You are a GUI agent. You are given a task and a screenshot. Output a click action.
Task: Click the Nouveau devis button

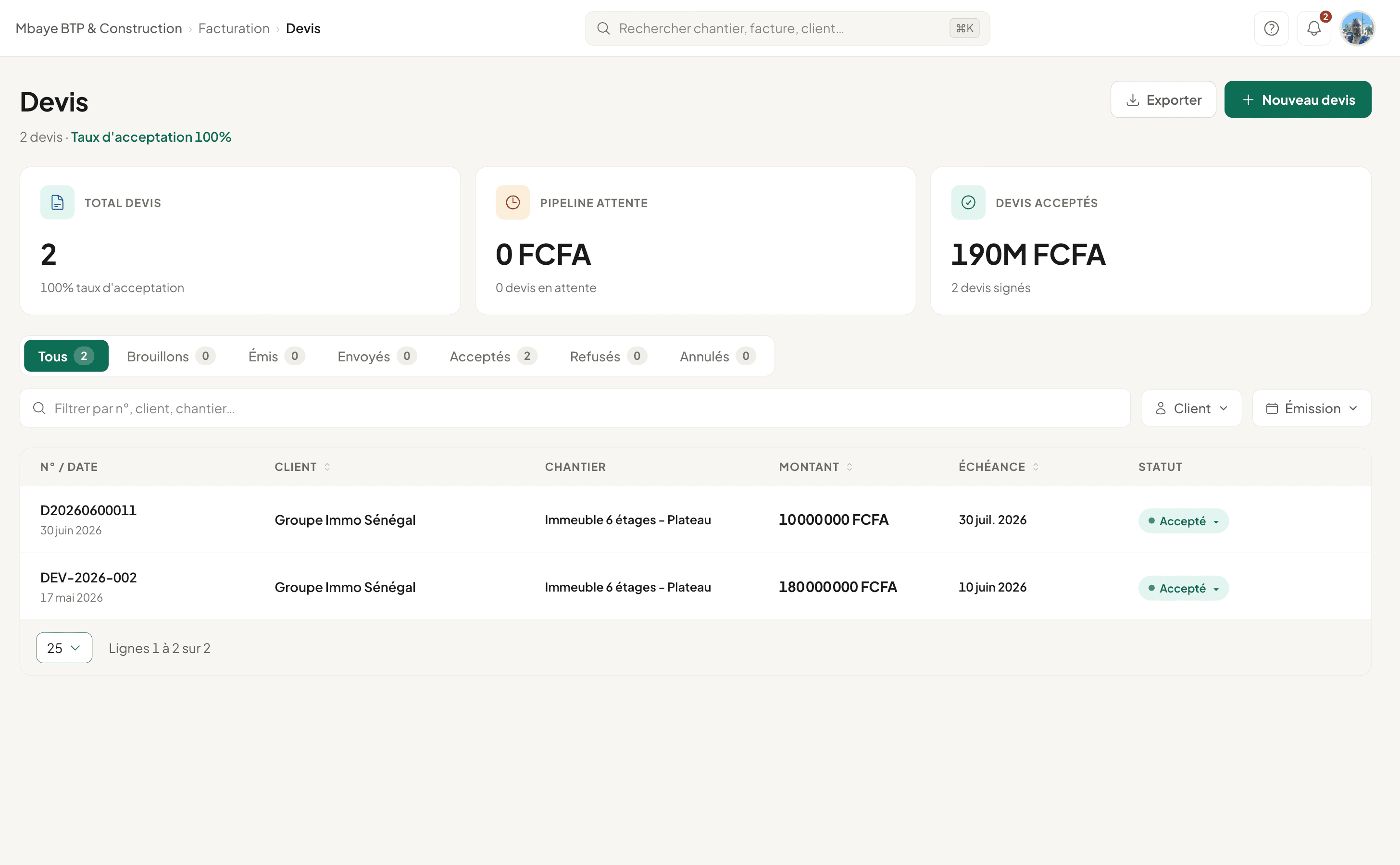[x=1298, y=99]
